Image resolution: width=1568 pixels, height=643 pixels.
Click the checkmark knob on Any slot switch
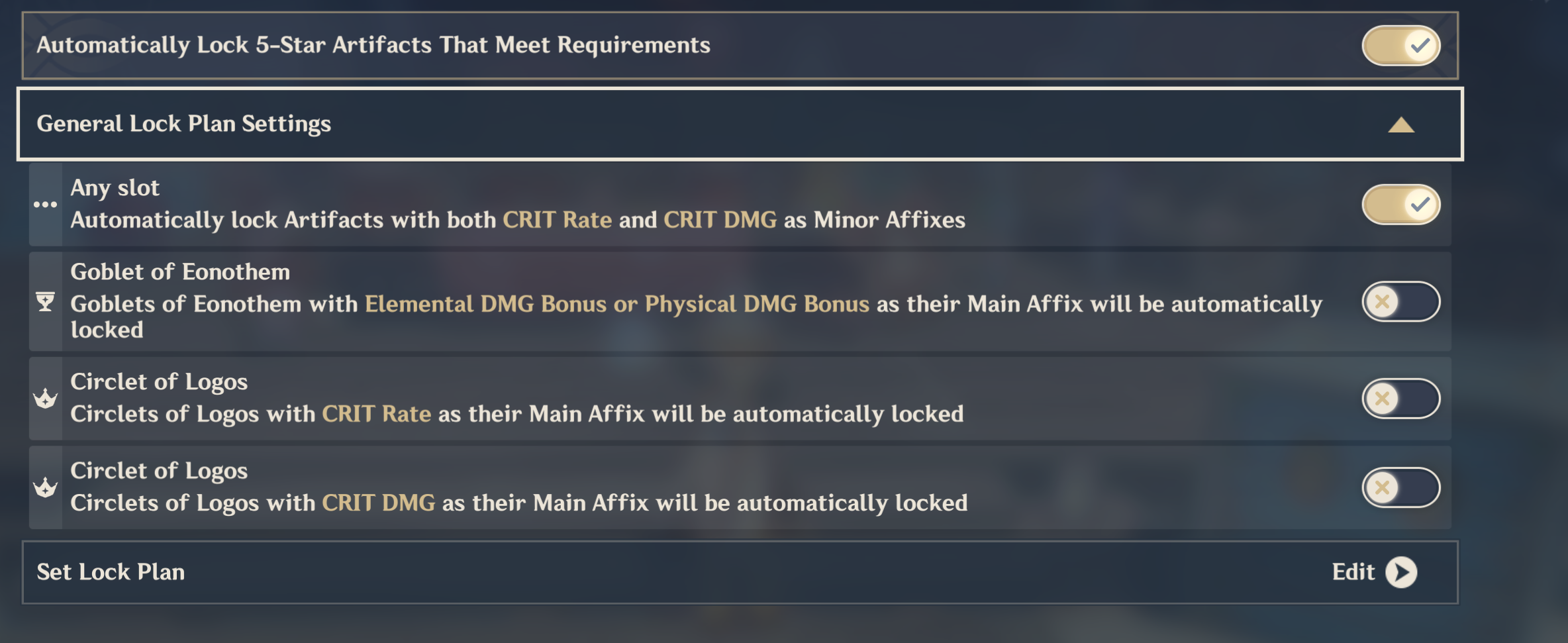pos(1420,205)
